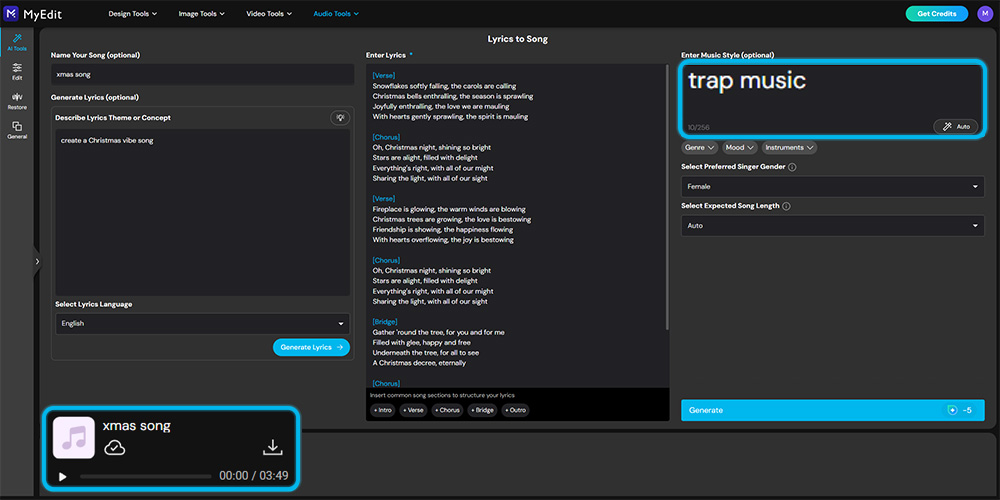The height and width of the screenshot is (500, 1000).
Task: Click the 00:00 / 03:49 time display
Action: click(x=254, y=476)
